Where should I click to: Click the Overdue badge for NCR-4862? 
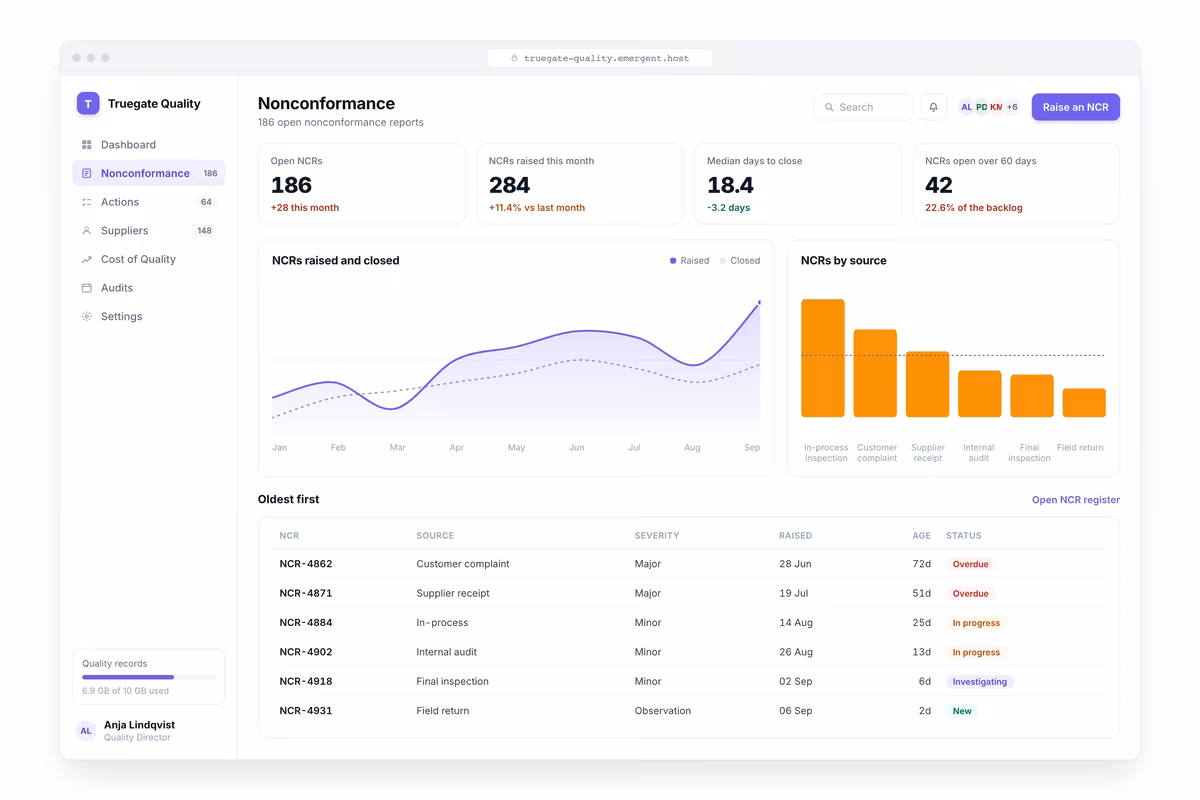[970, 564]
